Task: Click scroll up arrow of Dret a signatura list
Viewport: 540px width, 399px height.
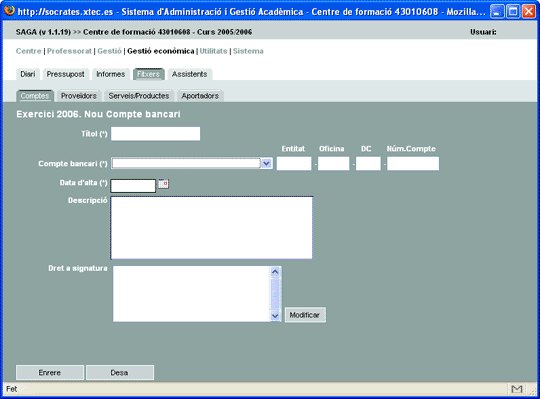Action: [x=275, y=272]
